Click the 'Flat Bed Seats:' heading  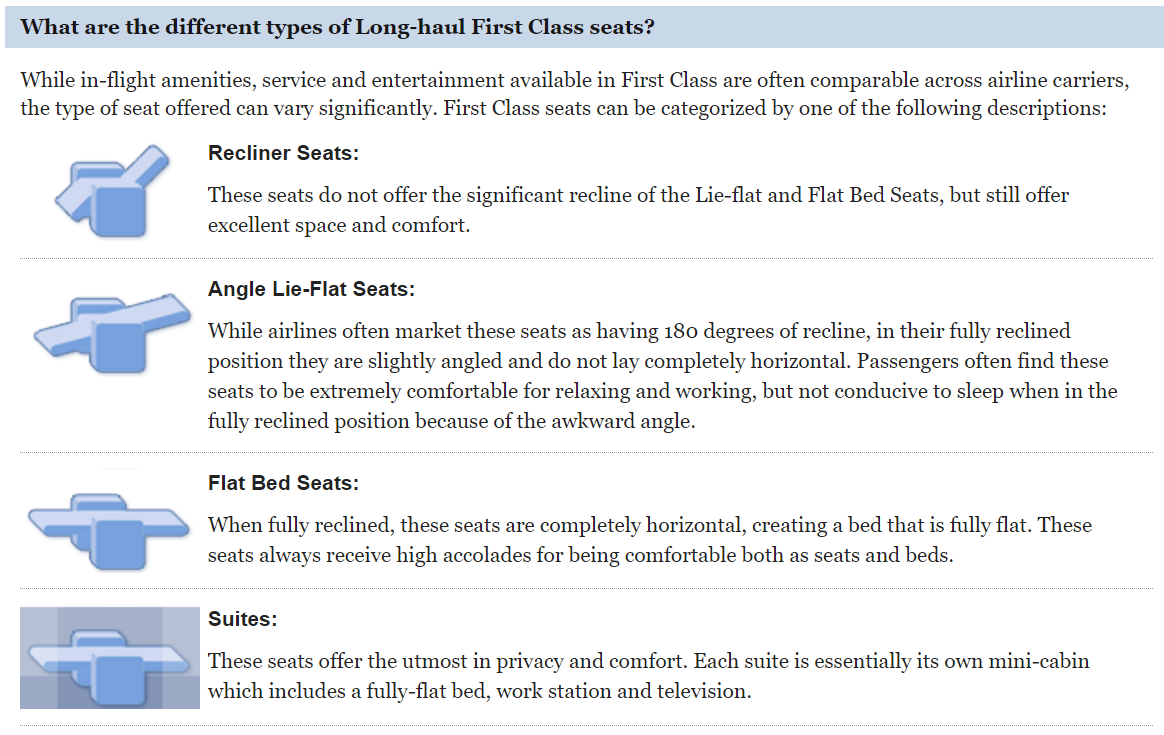click(283, 483)
